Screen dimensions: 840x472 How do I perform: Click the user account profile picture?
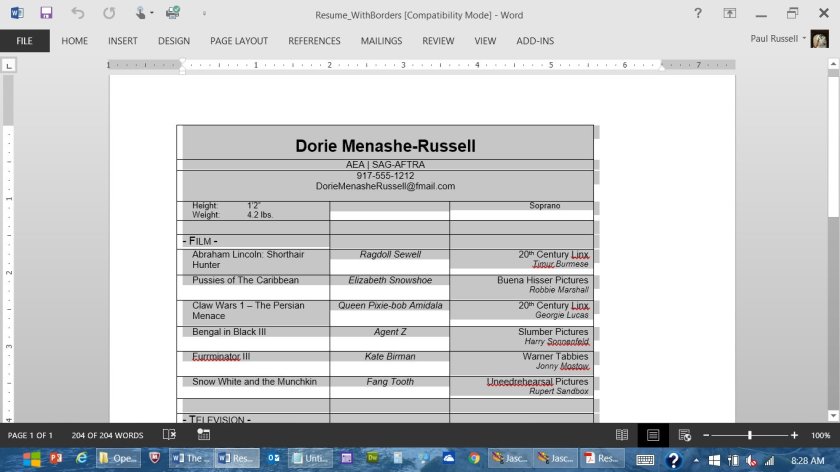pos(819,39)
